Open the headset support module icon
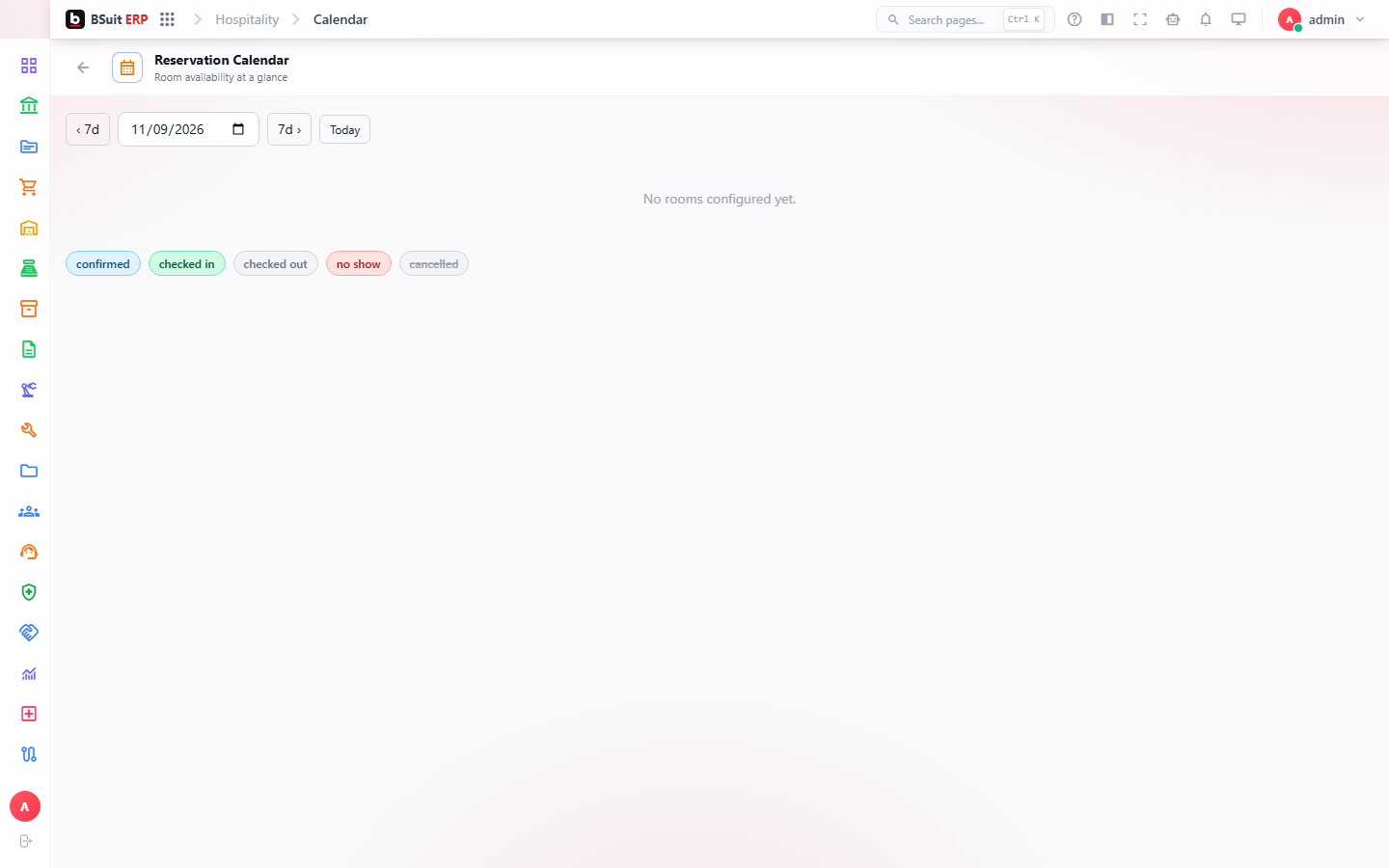 pyautogui.click(x=29, y=552)
